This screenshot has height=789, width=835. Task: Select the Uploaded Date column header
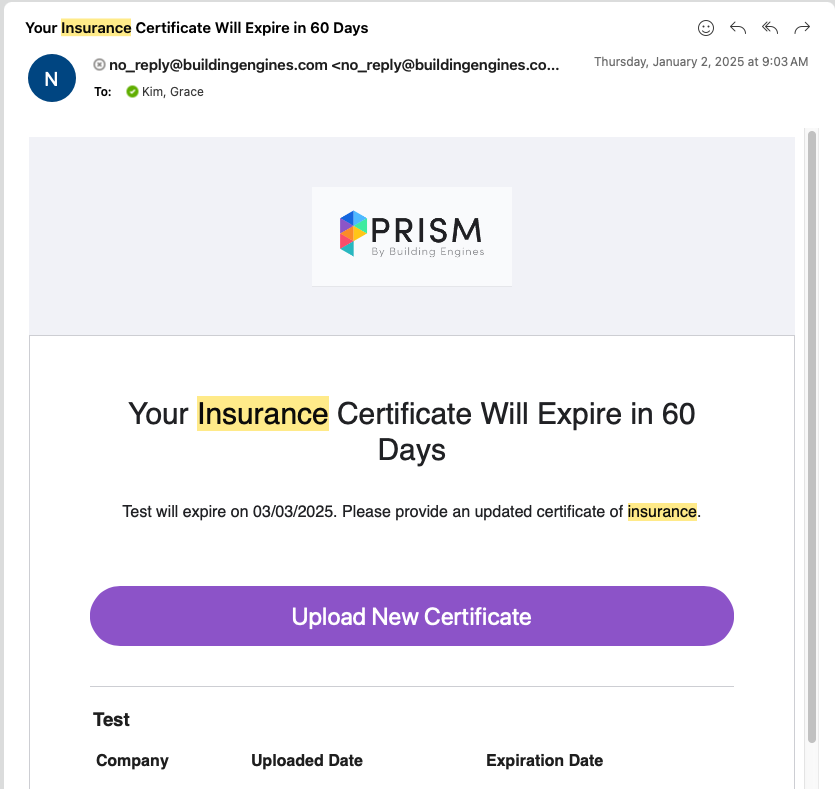point(306,761)
